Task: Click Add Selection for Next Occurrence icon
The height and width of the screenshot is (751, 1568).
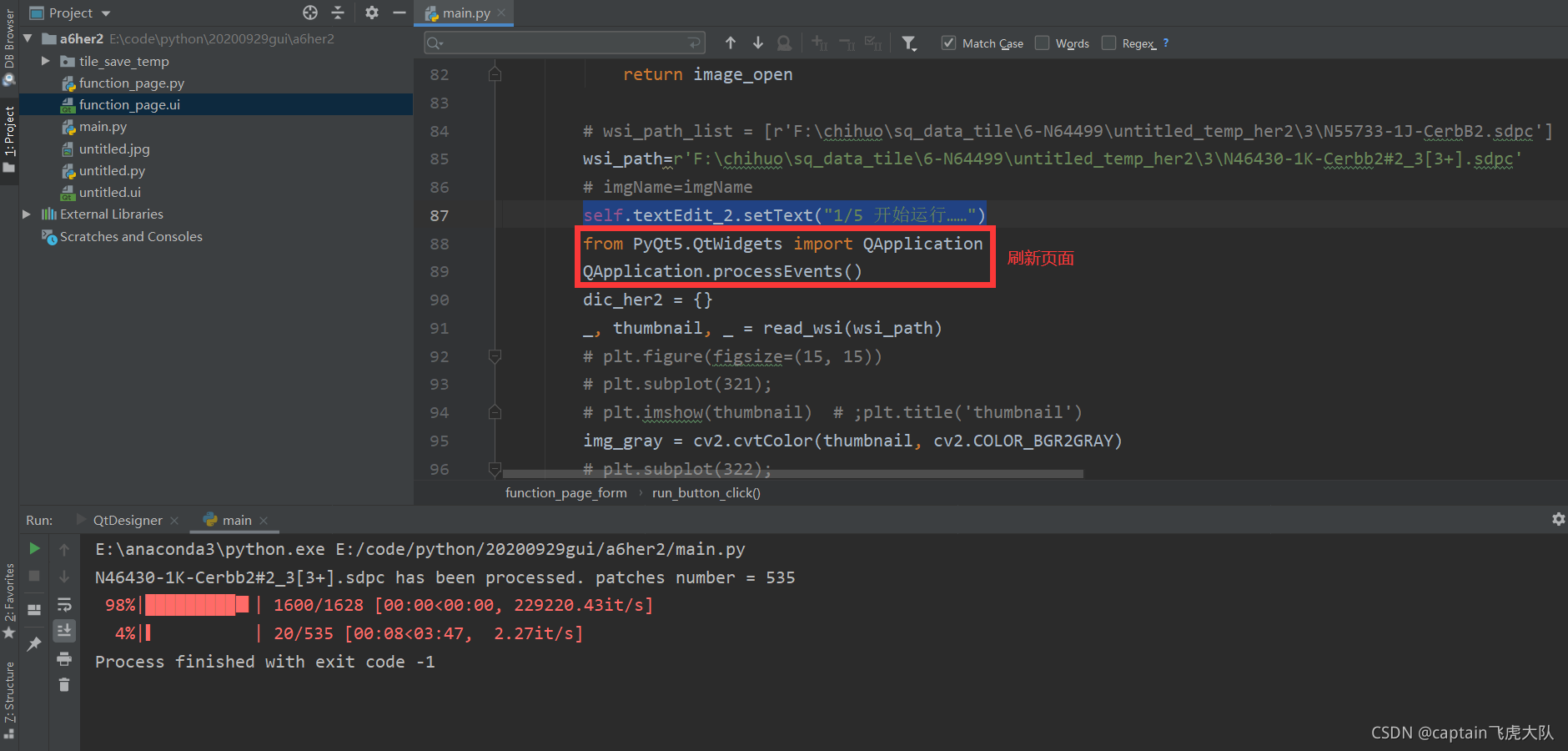Action: pos(820,43)
